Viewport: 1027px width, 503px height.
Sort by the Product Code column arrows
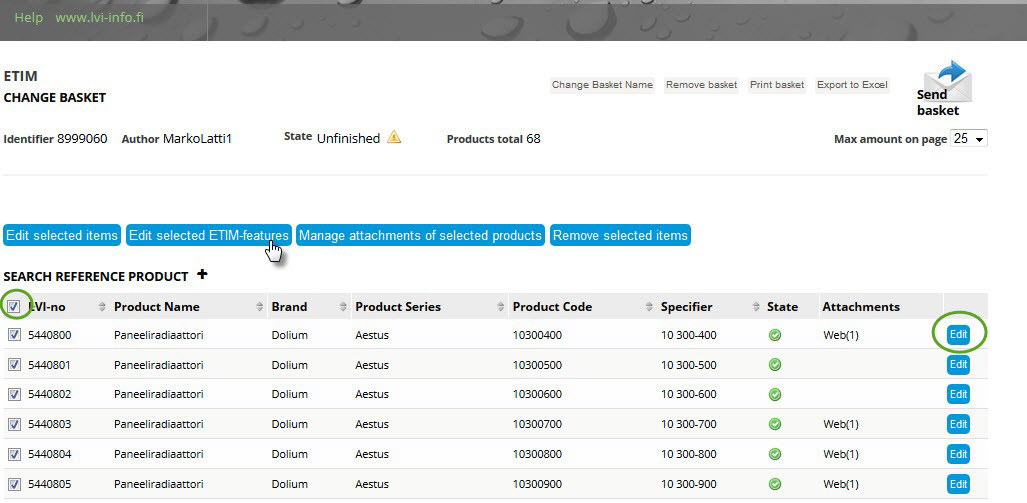pos(649,307)
